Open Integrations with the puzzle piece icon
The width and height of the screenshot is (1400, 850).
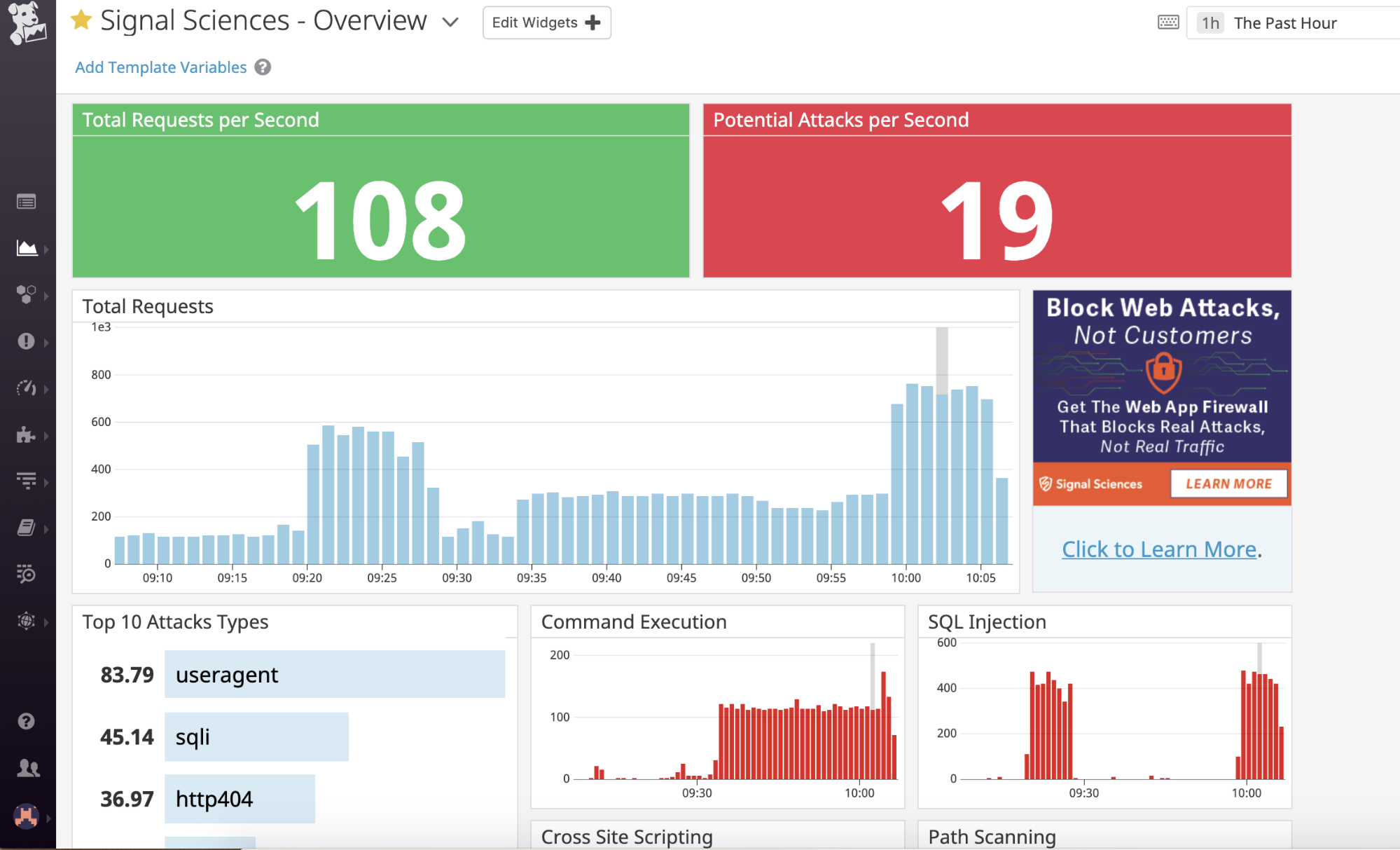click(27, 436)
